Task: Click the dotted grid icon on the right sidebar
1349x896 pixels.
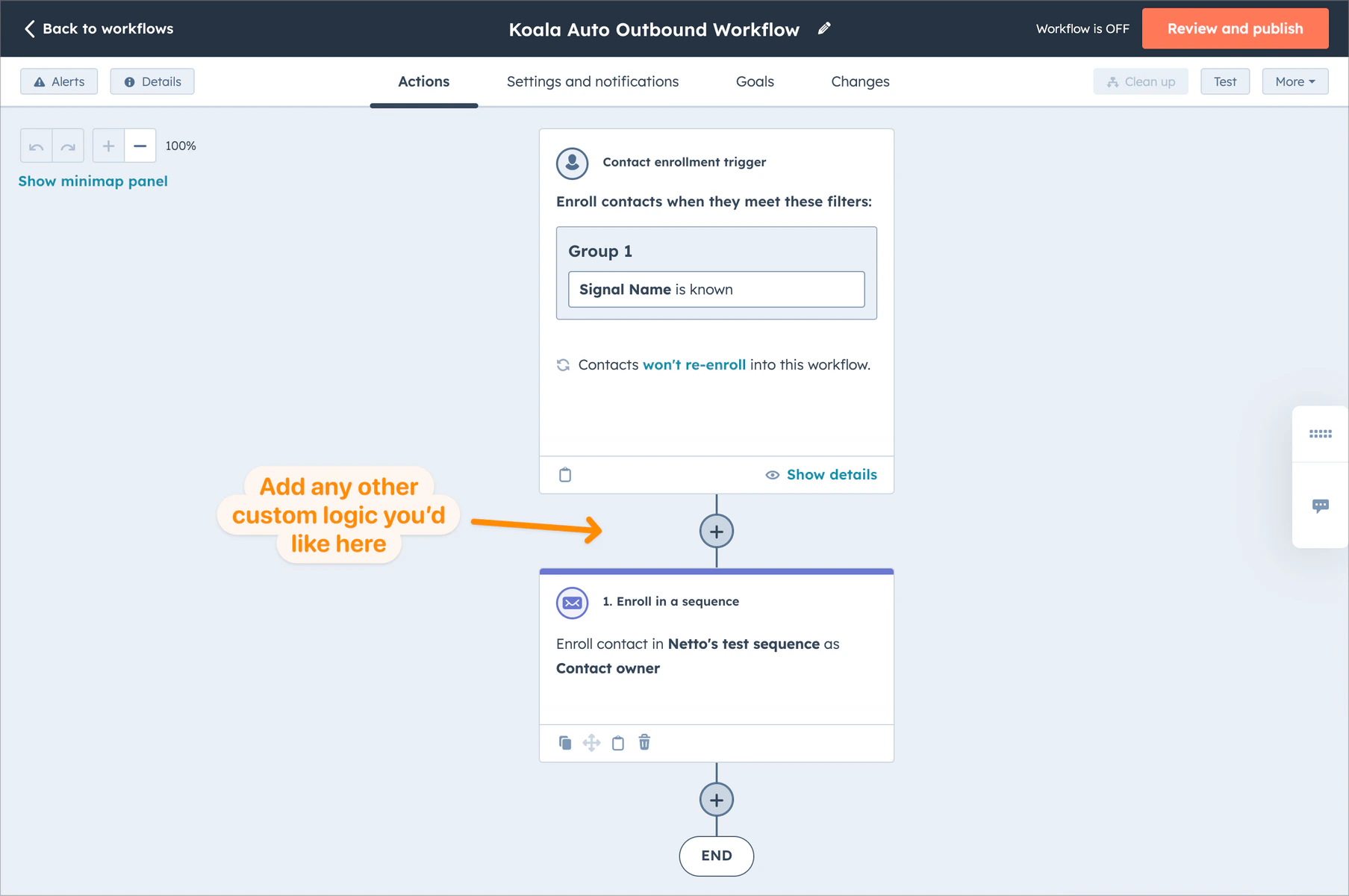Action: point(1320,433)
